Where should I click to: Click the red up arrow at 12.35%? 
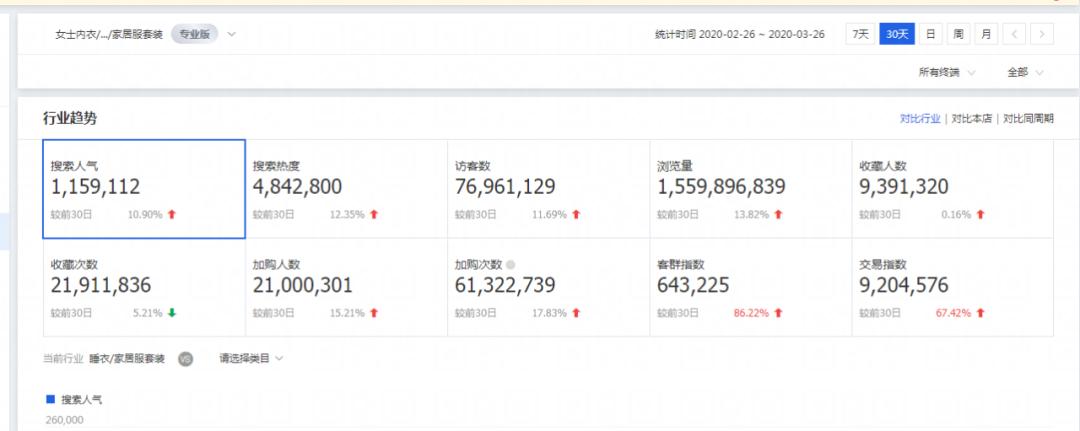coord(374,214)
